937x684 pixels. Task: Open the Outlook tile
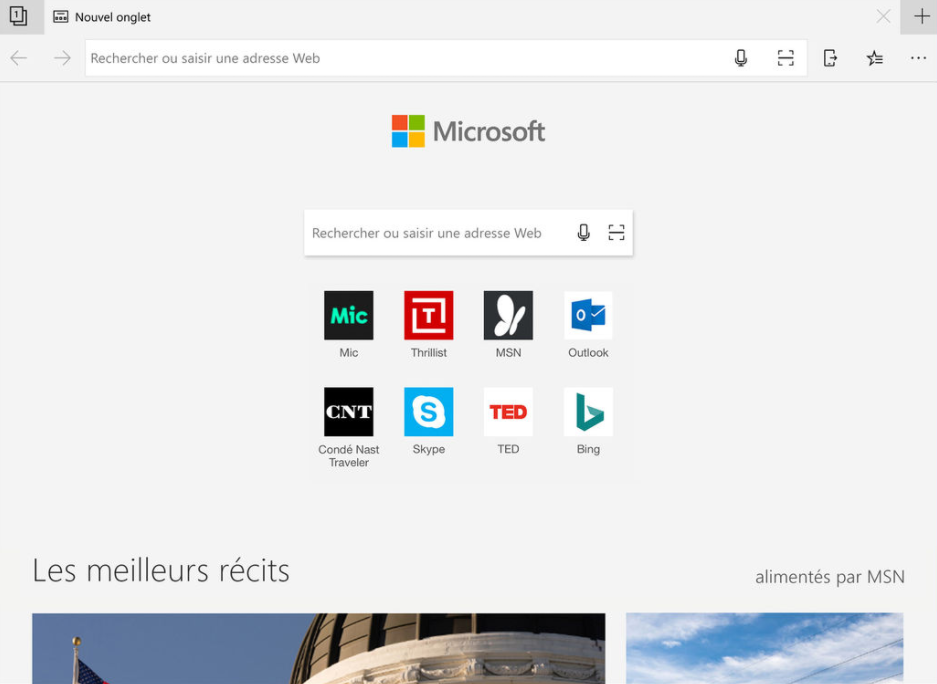pos(588,315)
